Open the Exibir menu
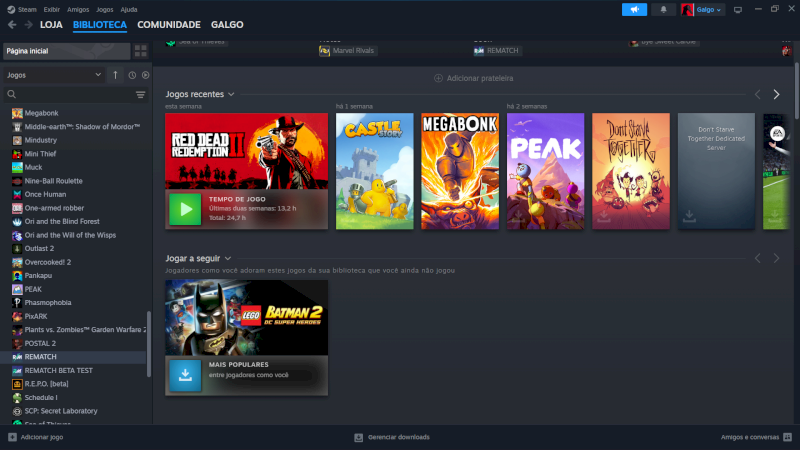The height and width of the screenshot is (450, 800). [51, 9]
